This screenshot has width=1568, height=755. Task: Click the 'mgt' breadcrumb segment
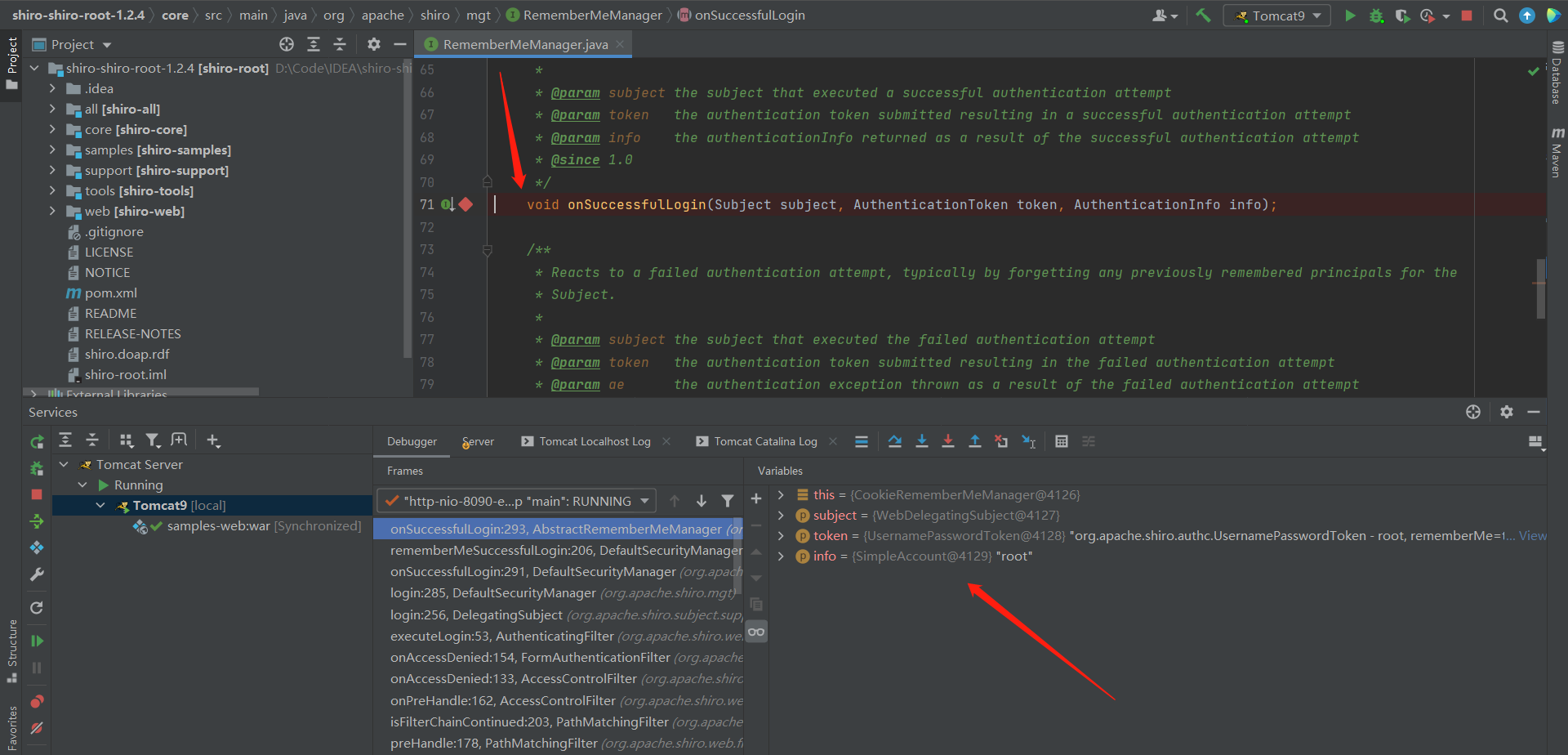[478, 15]
